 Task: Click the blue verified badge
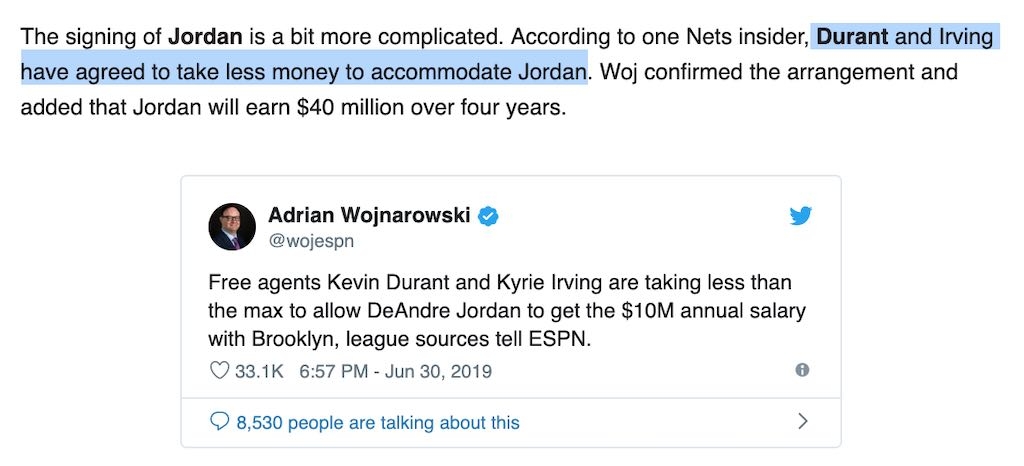coord(487,216)
